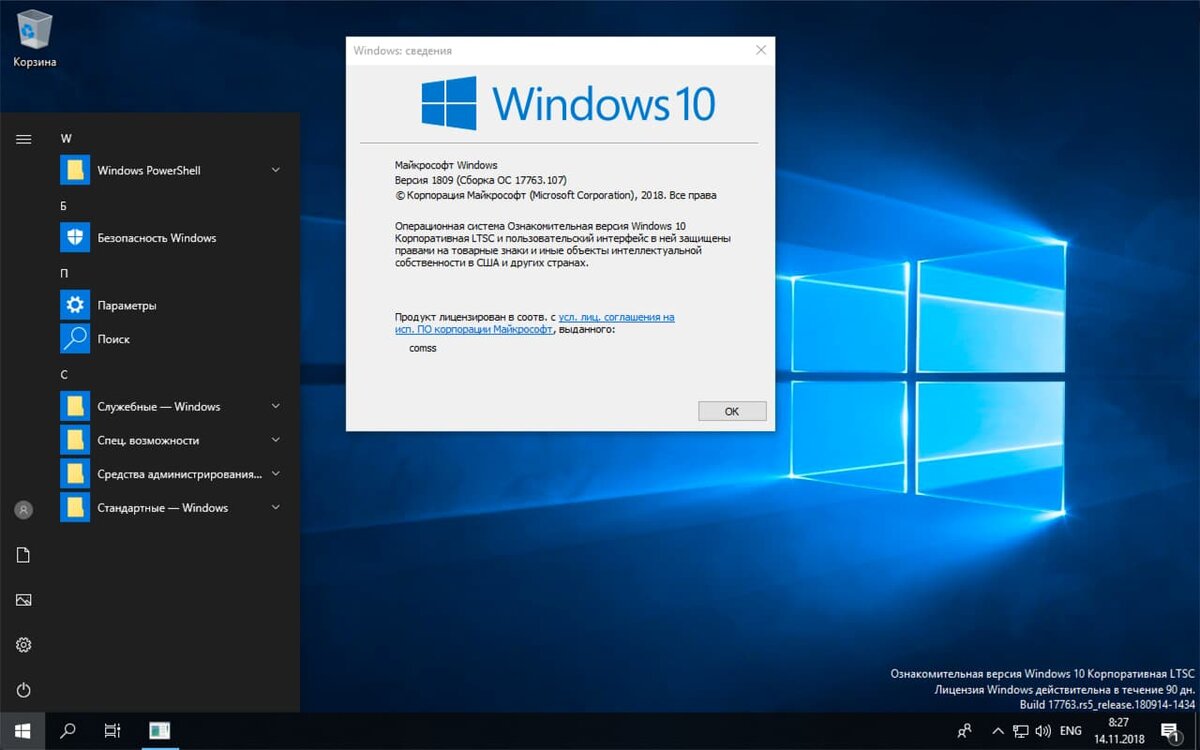Open the clock showing 8:27

[1118, 722]
